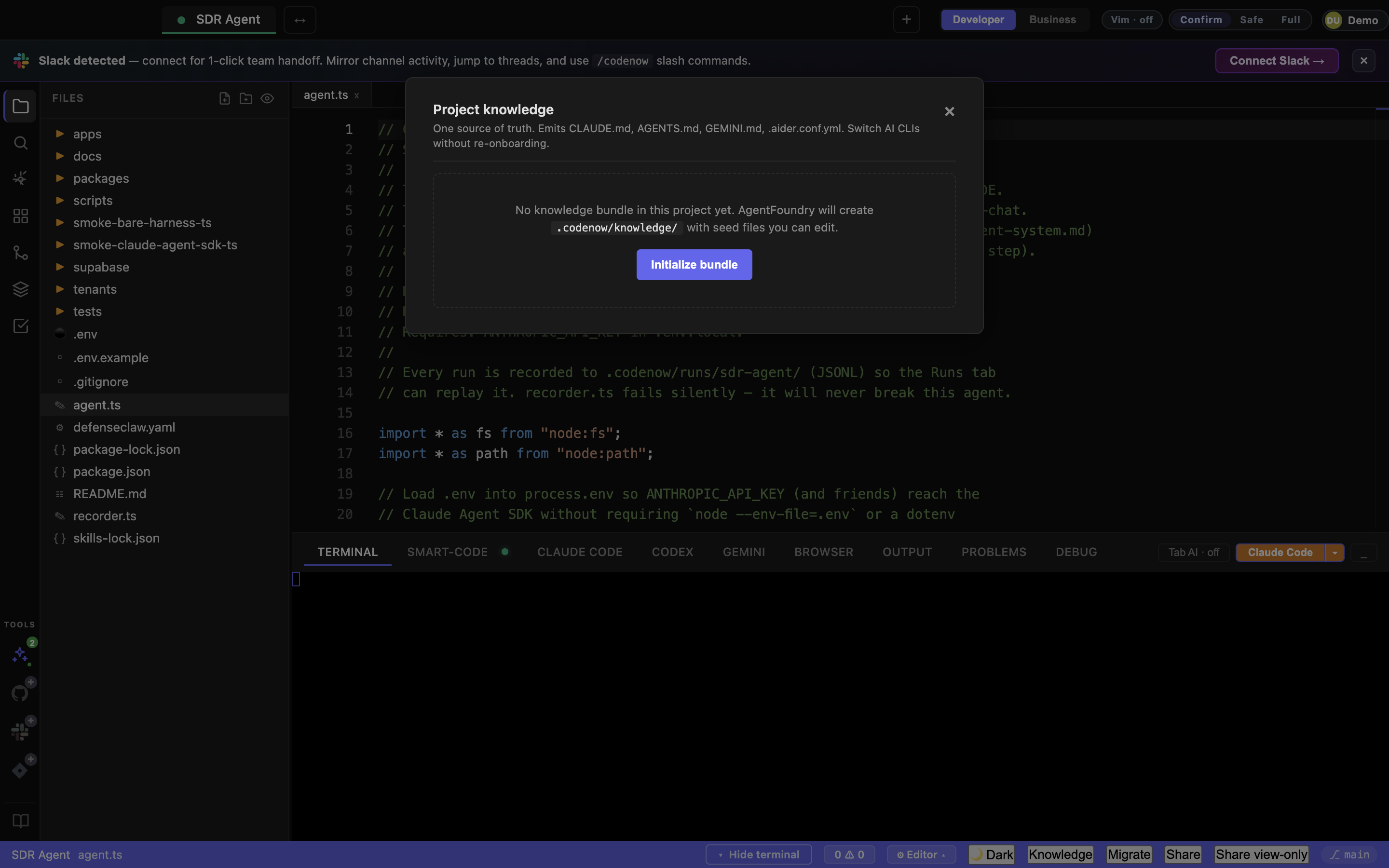Click the plus new tab button

(906, 20)
